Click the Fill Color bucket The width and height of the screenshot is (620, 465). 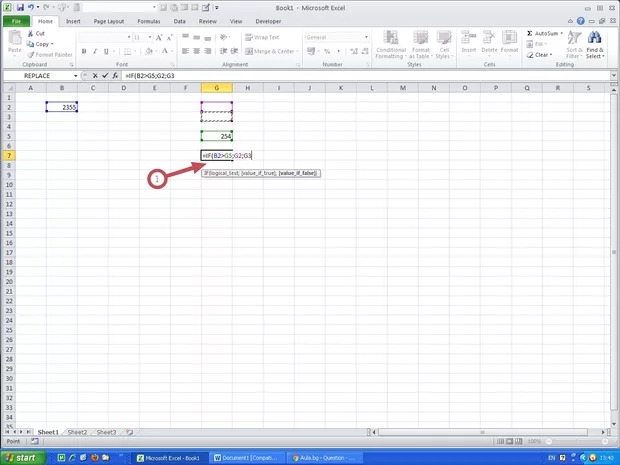pyautogui.click(x=149, y=51)
